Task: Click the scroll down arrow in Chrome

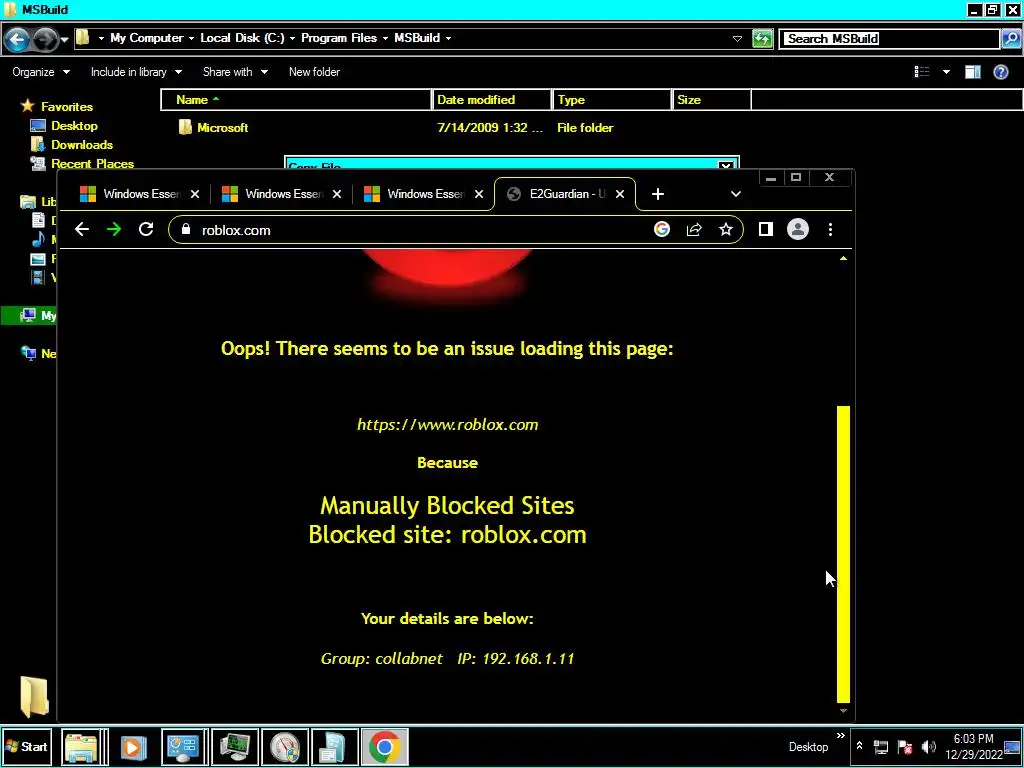Action: pos(843,711)
